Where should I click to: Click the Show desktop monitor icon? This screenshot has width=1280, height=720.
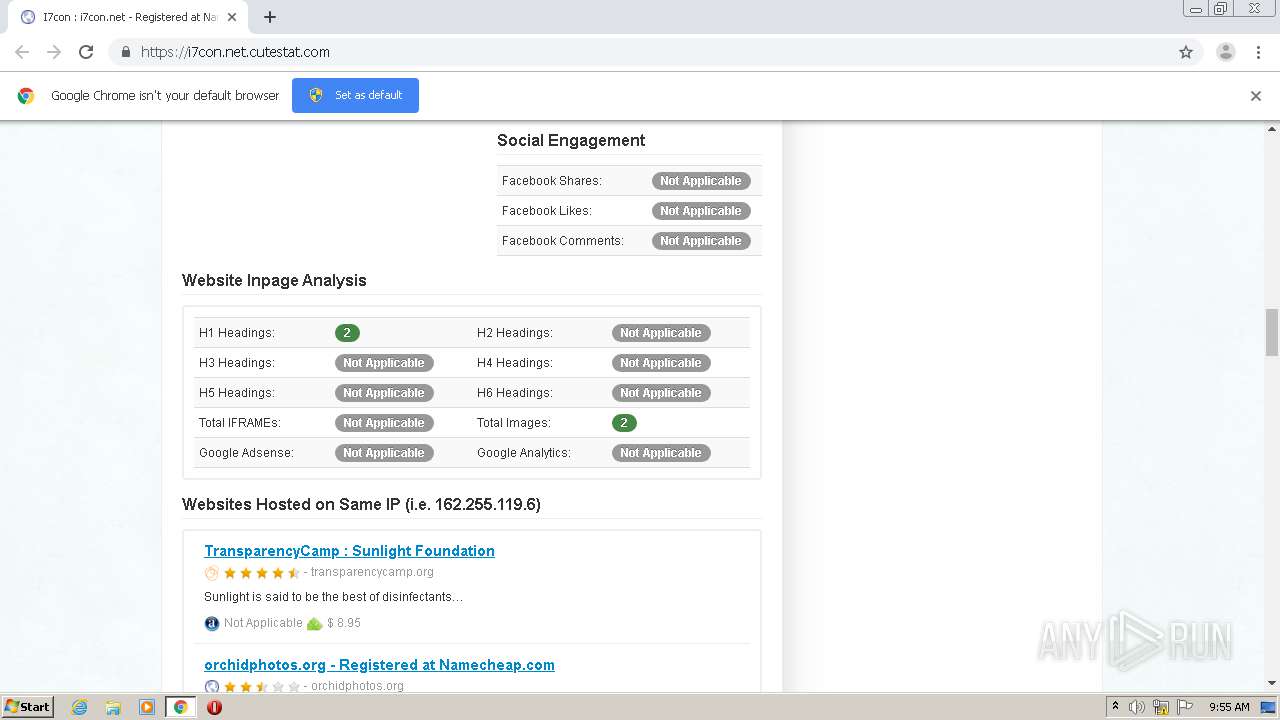[x=1269, y=707]
